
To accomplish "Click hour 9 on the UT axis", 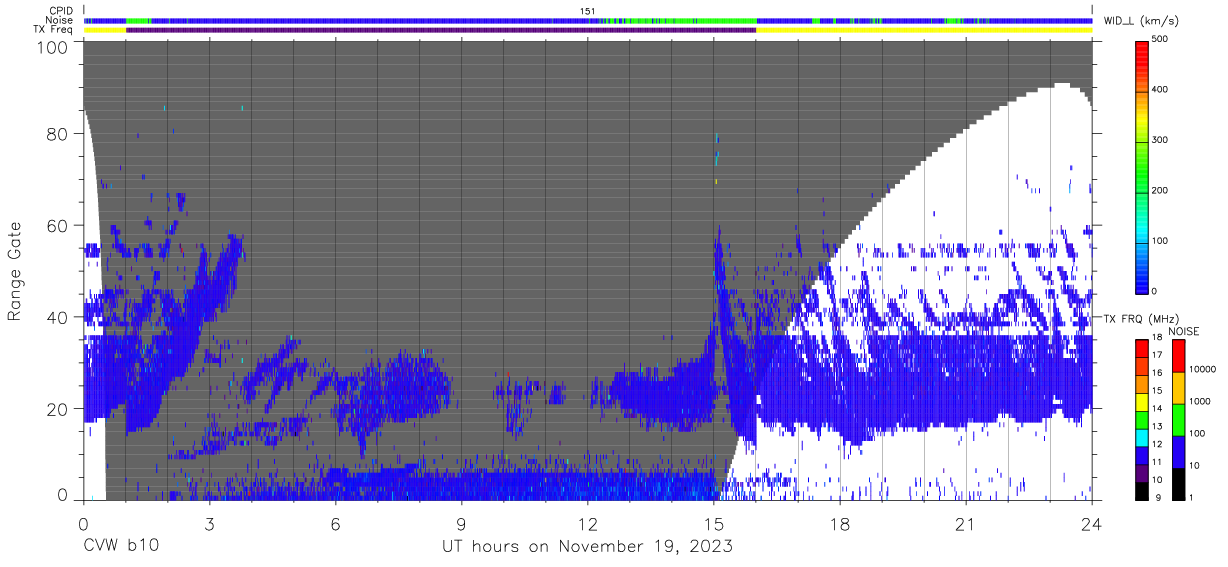I will tap(462, 524).
